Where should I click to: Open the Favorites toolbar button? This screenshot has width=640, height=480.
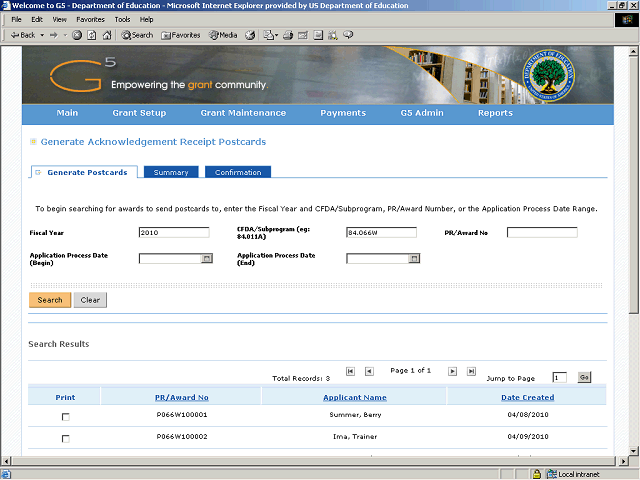coord(180,36)
